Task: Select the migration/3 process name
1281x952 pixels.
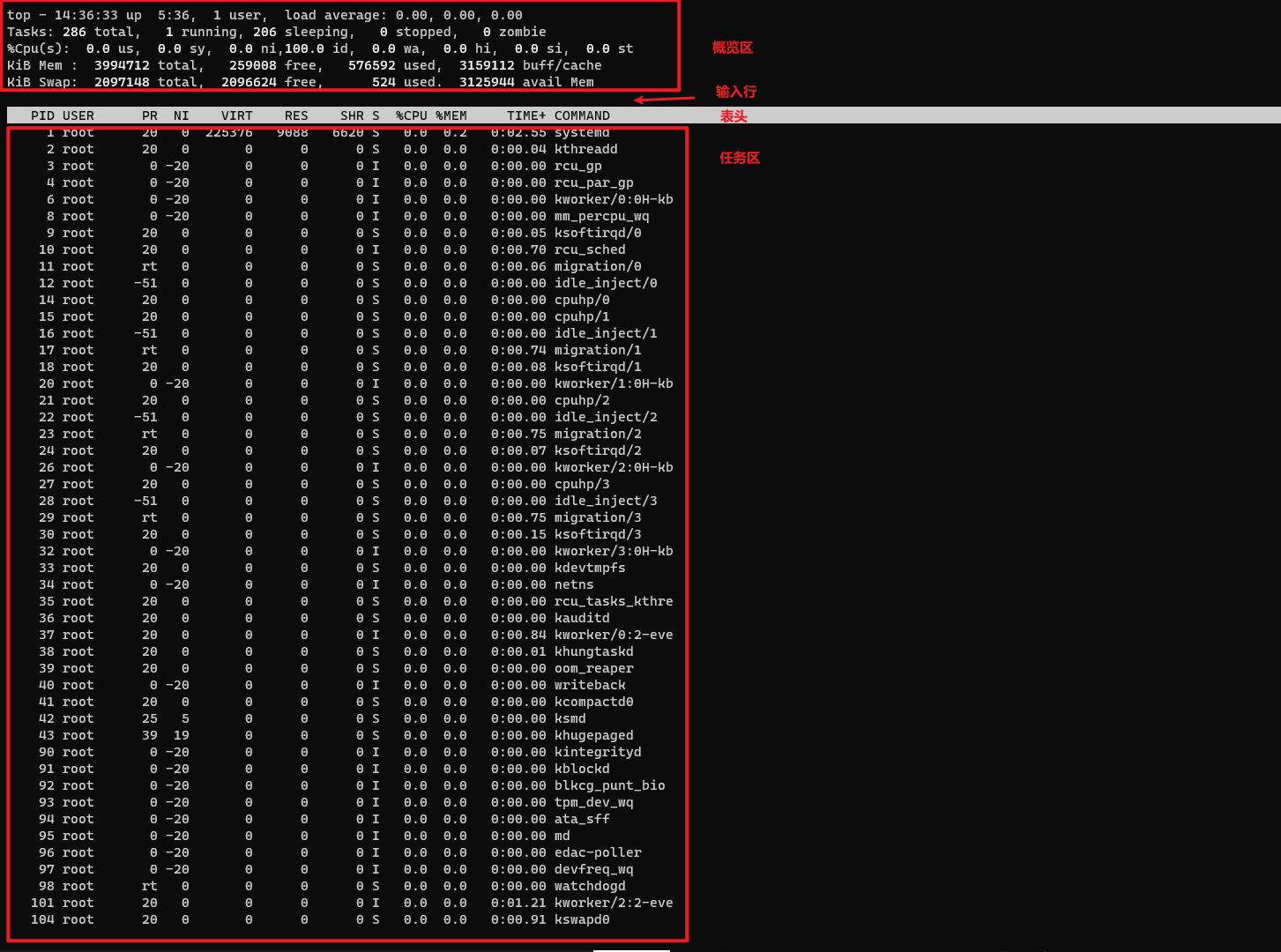Action: [598, 517]
